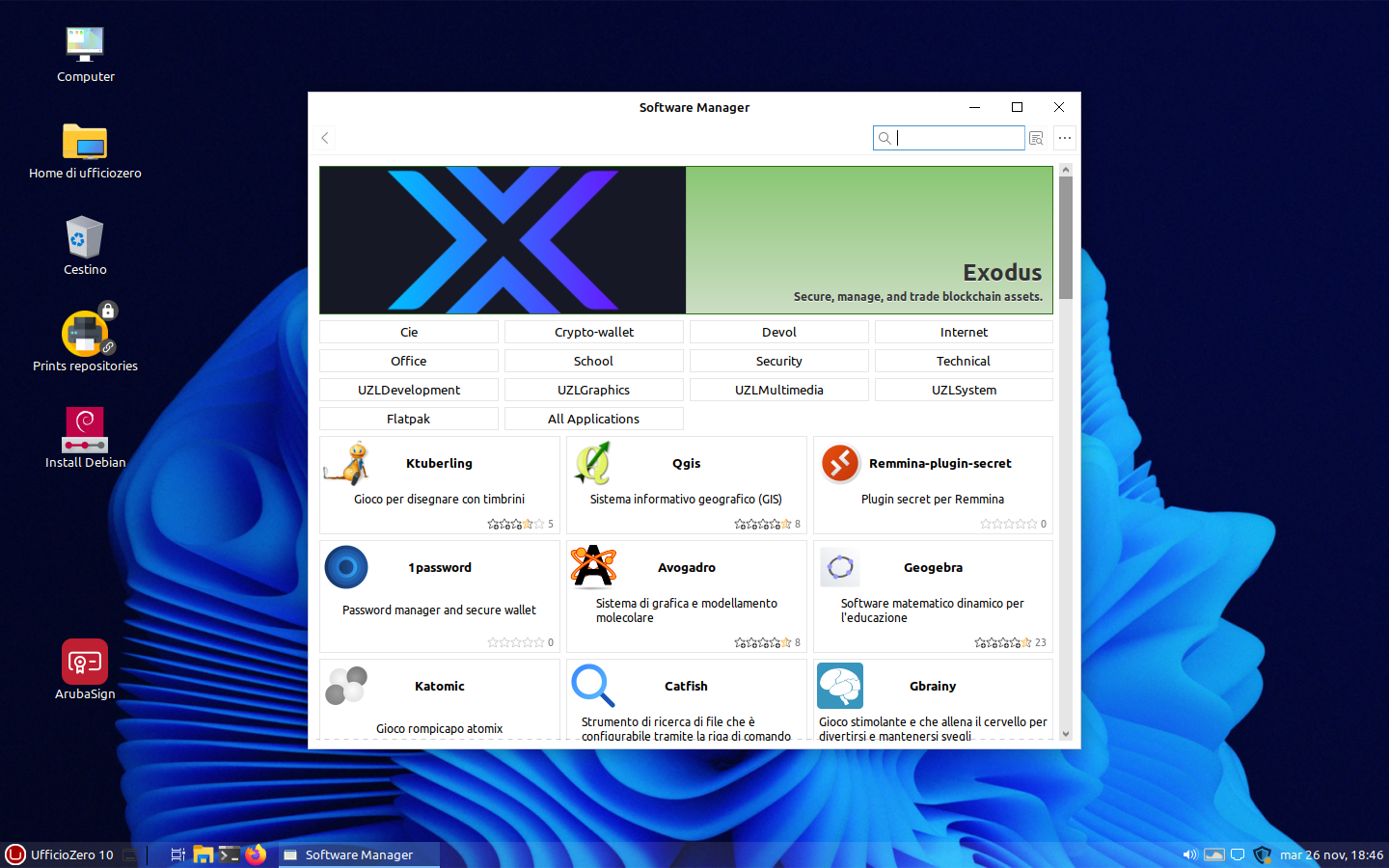Open the Cestino trash icon
Image resolution: width=1389 pixels, height=868 pixels.
point(85,237)
